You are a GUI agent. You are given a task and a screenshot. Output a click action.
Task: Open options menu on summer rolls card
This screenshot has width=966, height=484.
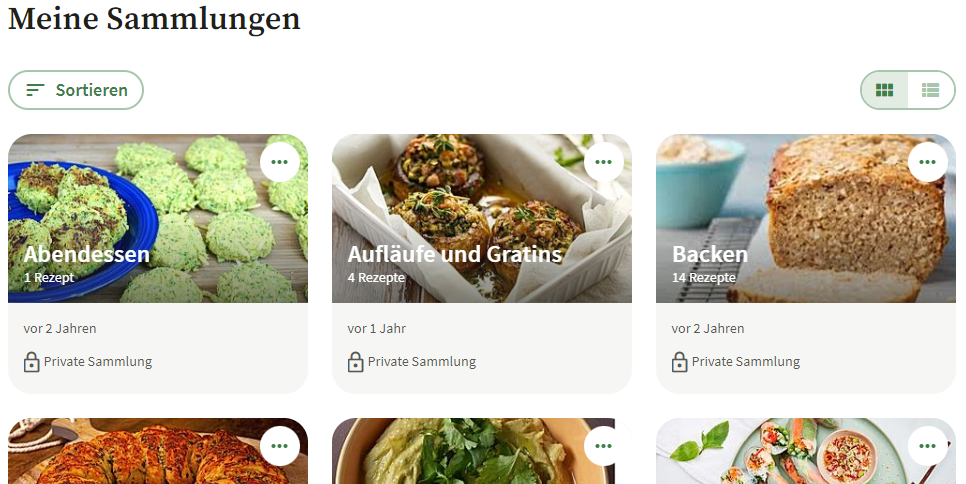pos(928,446)
